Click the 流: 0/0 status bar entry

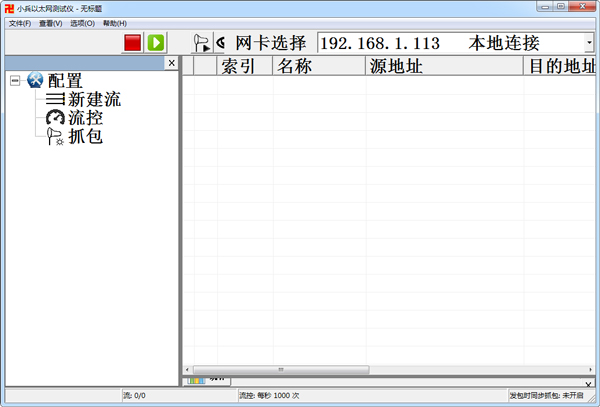tap(134, 396)
